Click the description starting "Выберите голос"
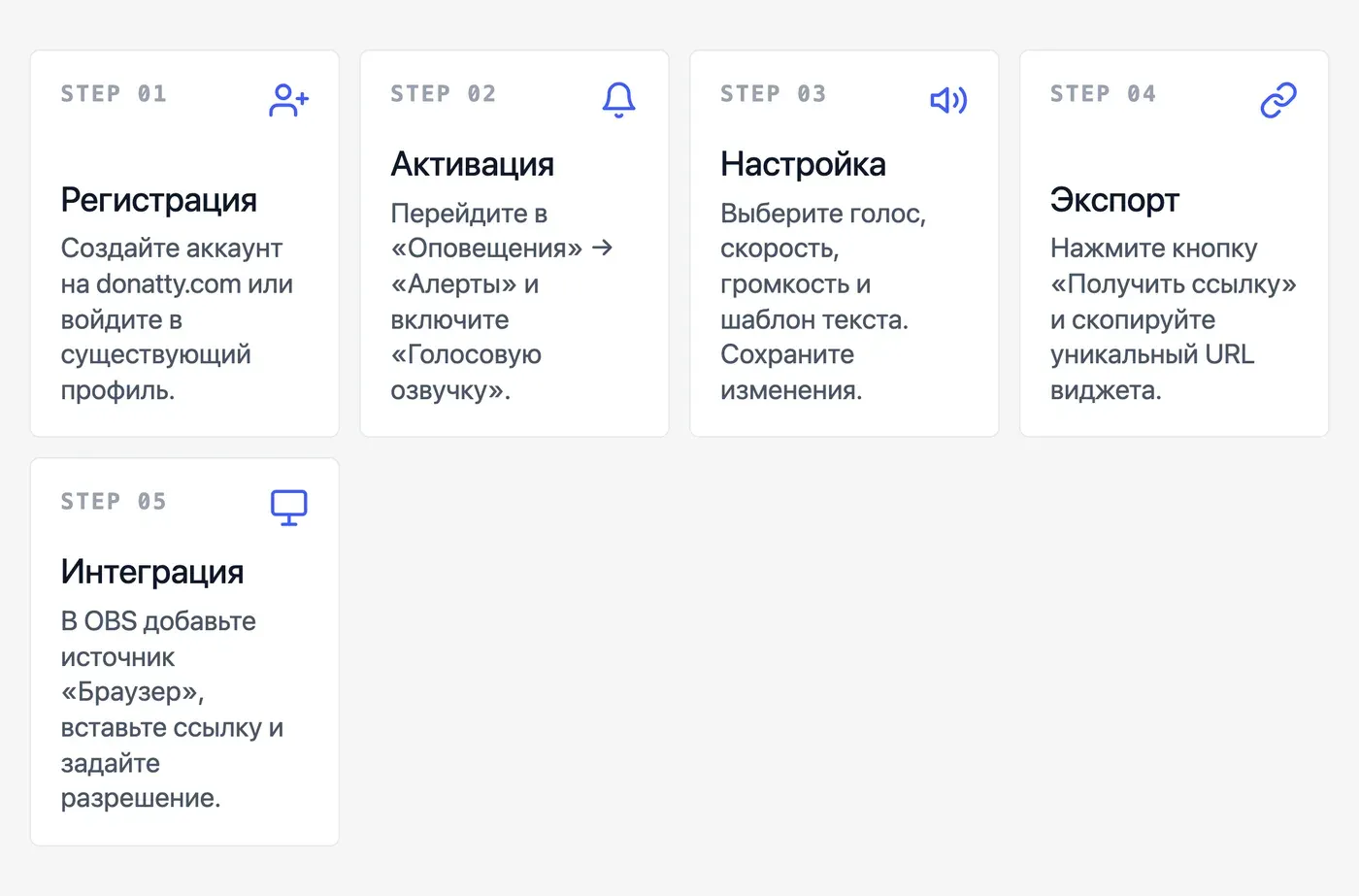 (823, 302)
